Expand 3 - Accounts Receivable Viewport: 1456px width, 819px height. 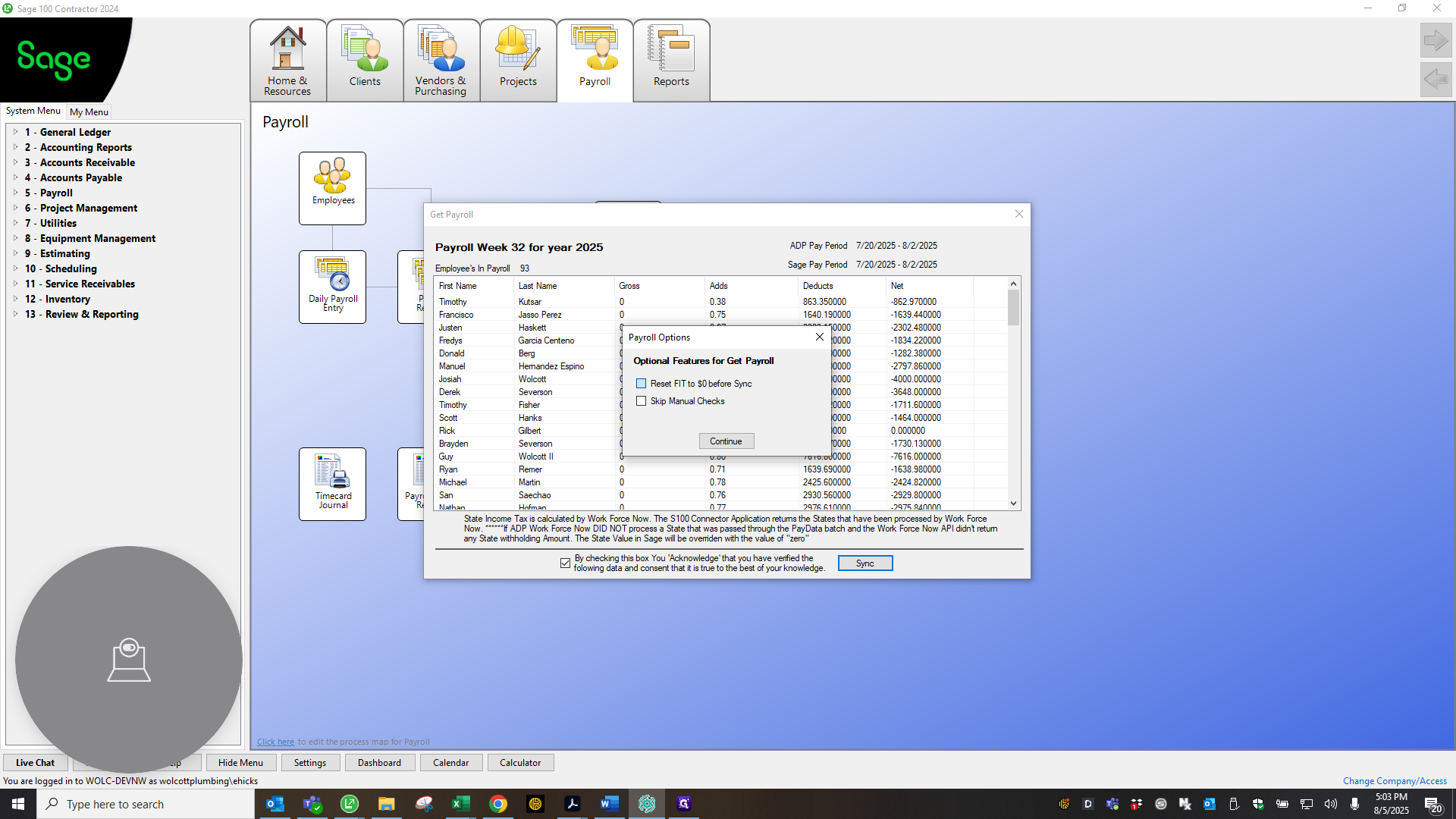pos(15,162)
